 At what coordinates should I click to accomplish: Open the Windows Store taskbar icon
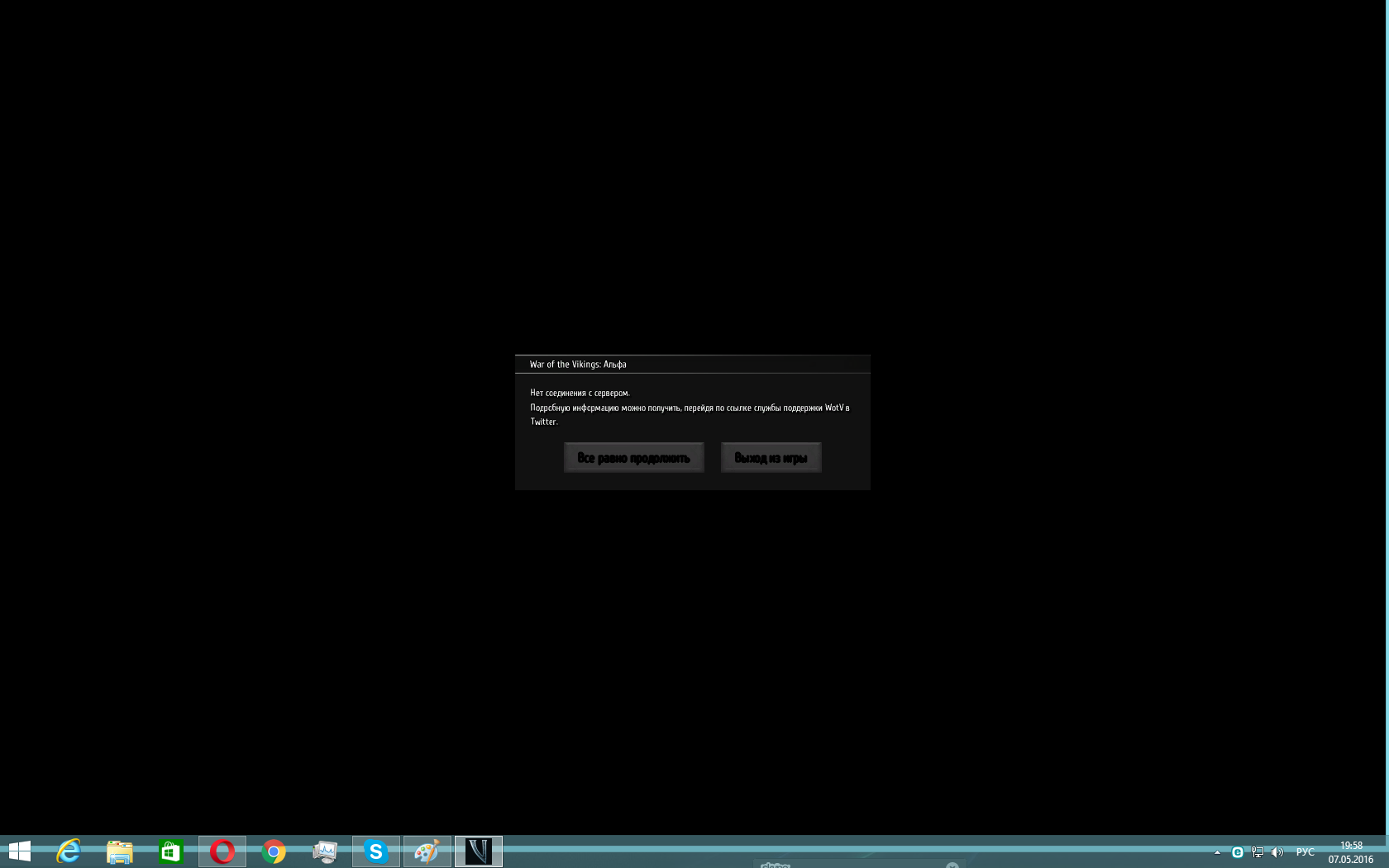coord(171,851)
